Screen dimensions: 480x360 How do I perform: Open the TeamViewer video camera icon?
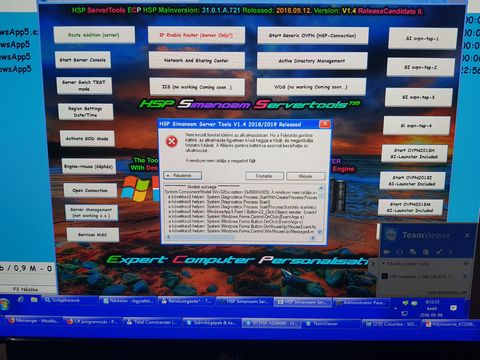click(x=387, y=252)
